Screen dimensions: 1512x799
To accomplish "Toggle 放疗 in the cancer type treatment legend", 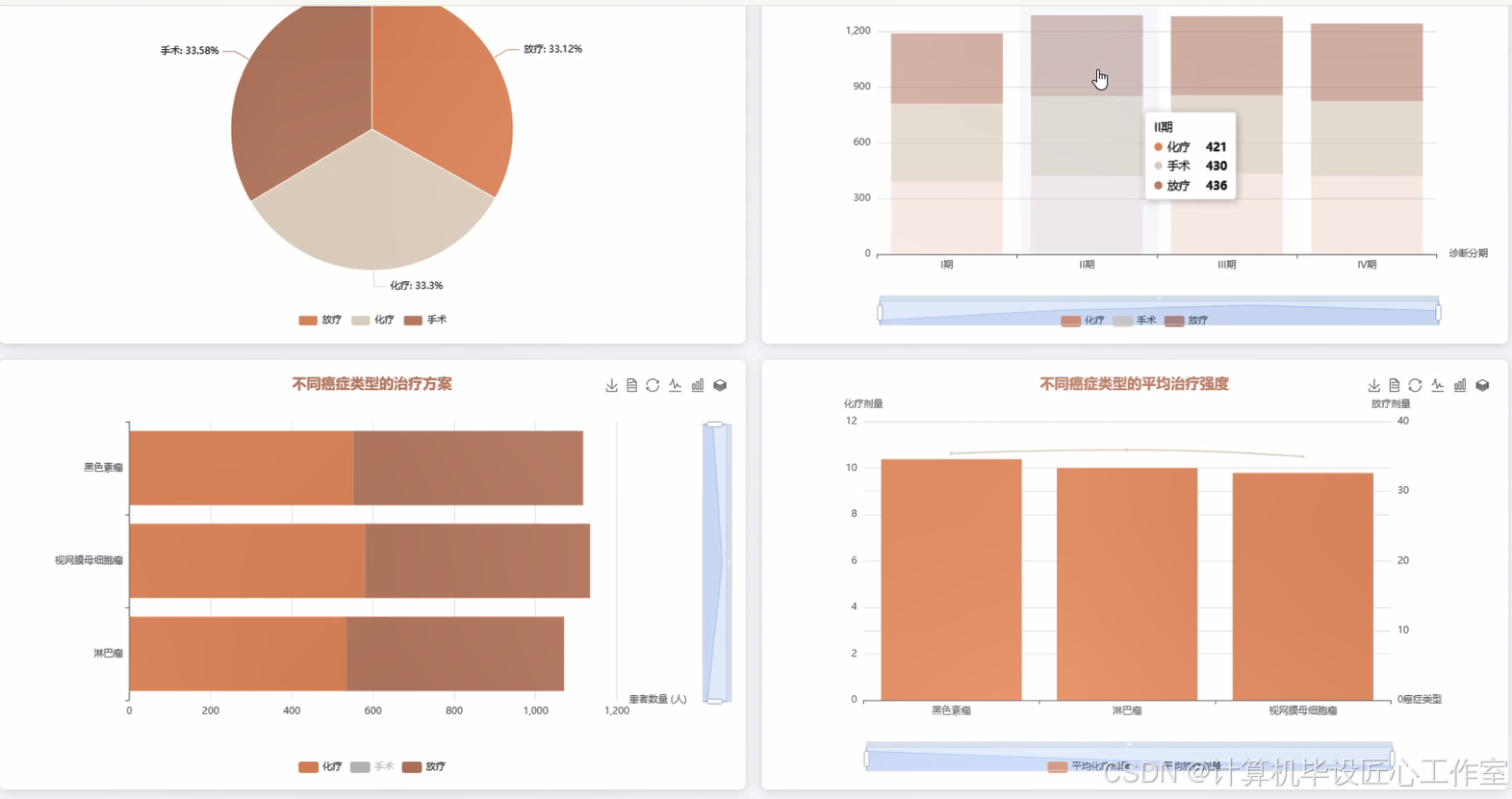I will (x=424, y=767).
